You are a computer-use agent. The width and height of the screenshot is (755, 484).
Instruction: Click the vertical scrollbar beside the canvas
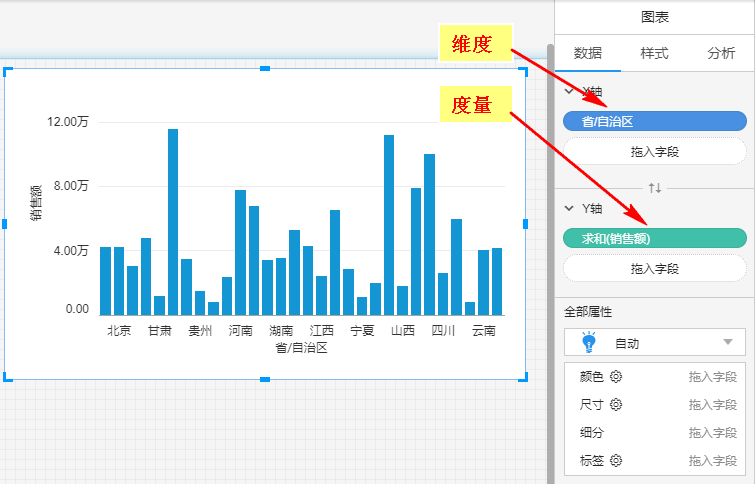point(550,250)
